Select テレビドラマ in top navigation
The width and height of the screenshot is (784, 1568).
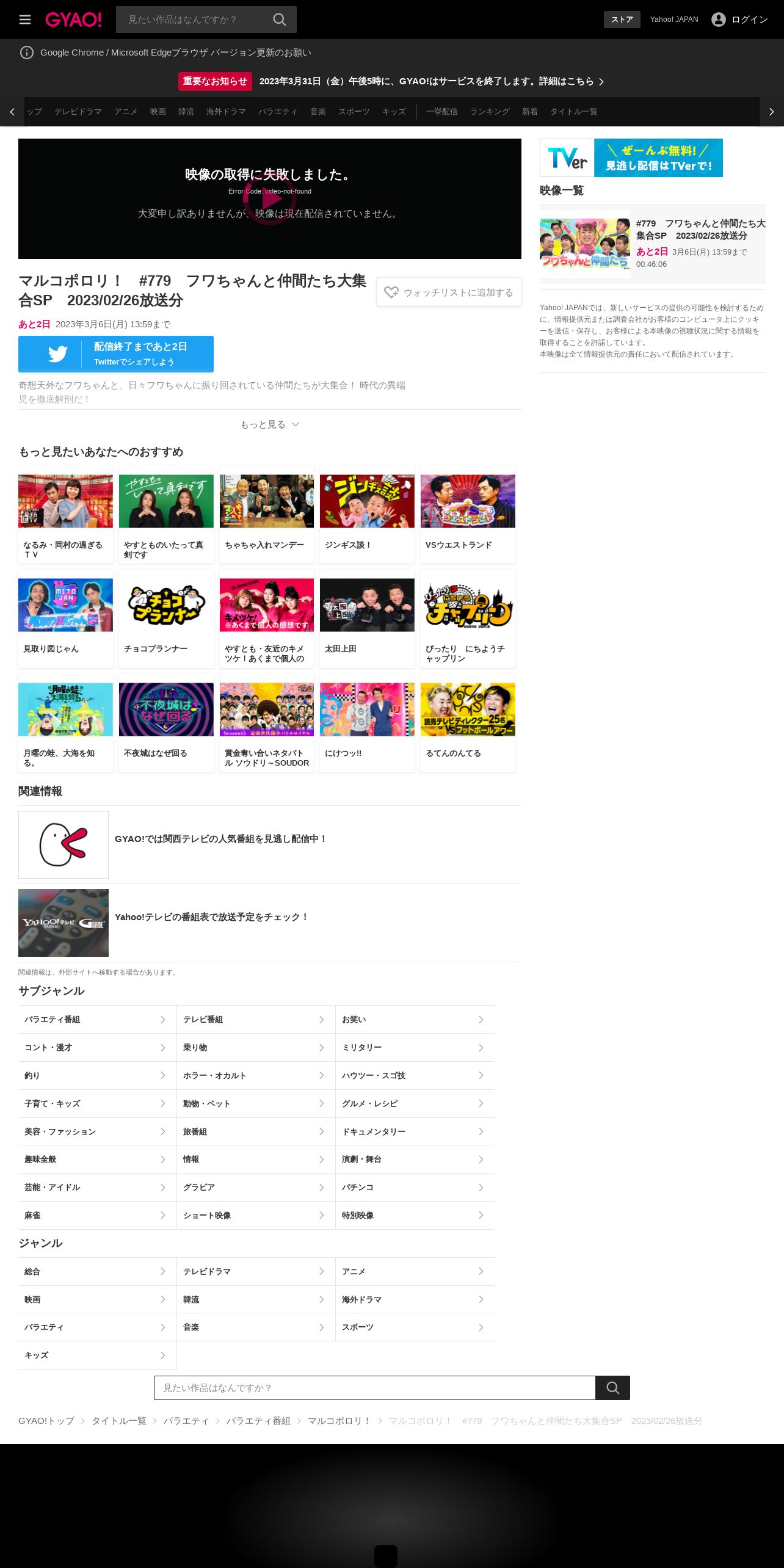(x=78, y=112)
